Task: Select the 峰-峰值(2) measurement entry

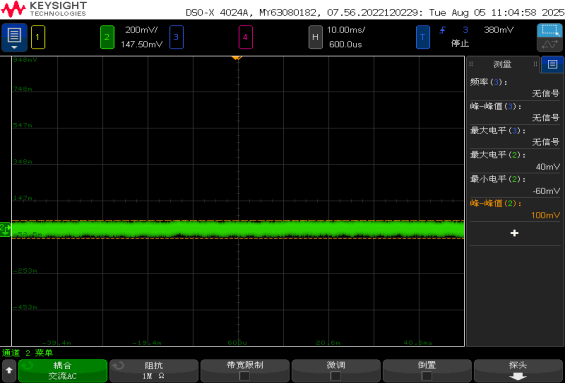Action: (515, 209)
